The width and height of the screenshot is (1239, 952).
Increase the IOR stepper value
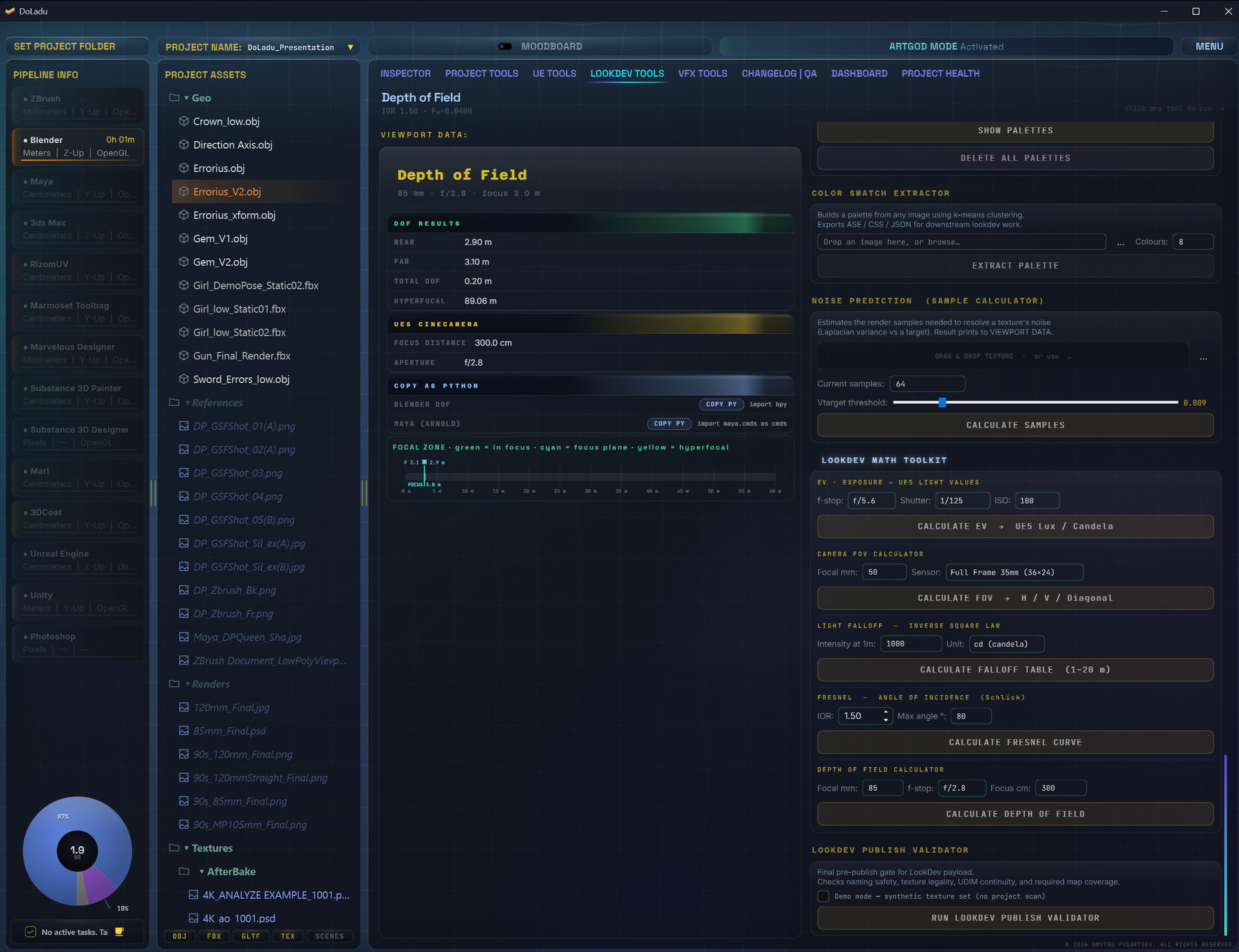point(886,712)
